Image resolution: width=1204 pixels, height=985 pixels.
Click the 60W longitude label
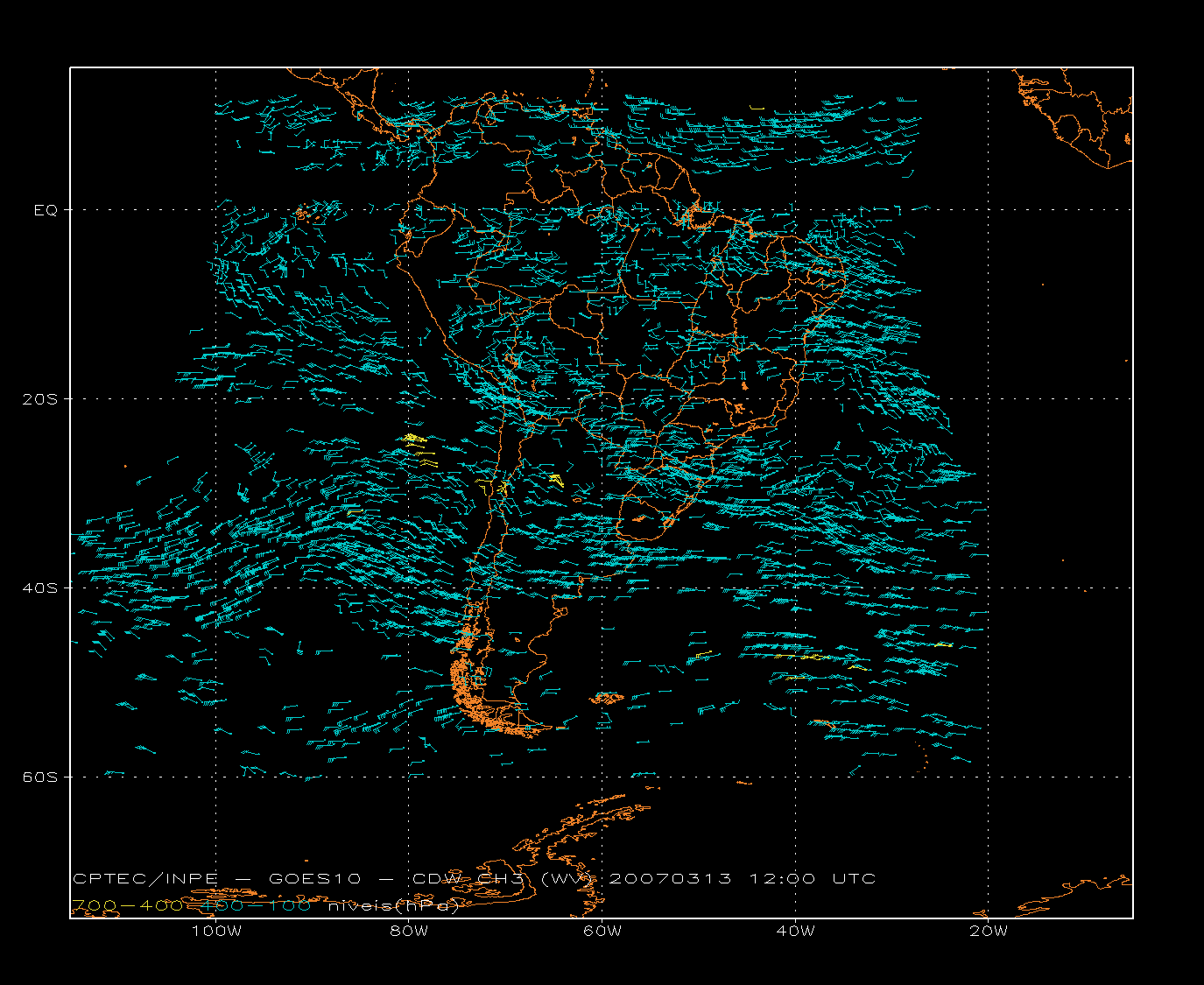pos(602,931)
